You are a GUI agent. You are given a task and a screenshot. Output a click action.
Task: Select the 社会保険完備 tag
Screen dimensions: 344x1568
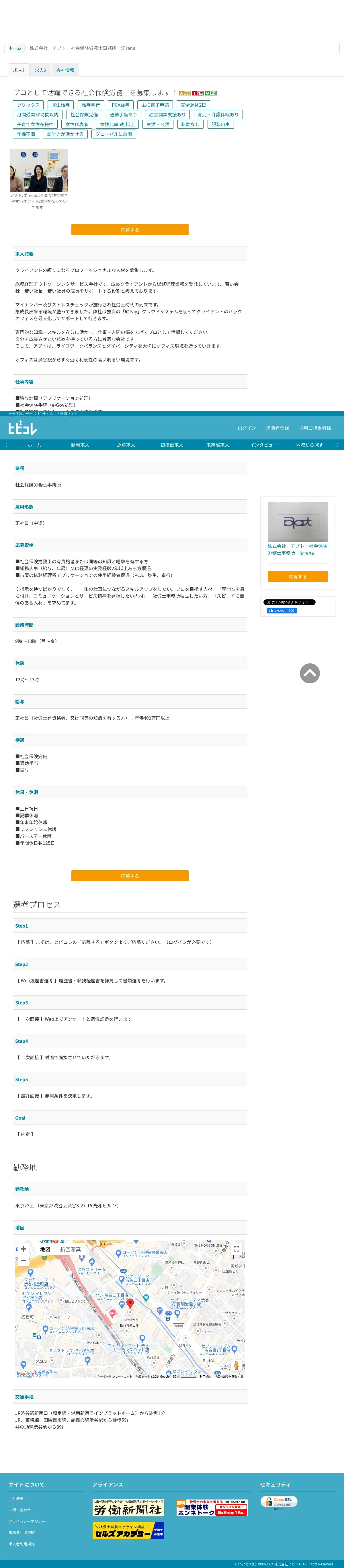[x=84, y=114]
